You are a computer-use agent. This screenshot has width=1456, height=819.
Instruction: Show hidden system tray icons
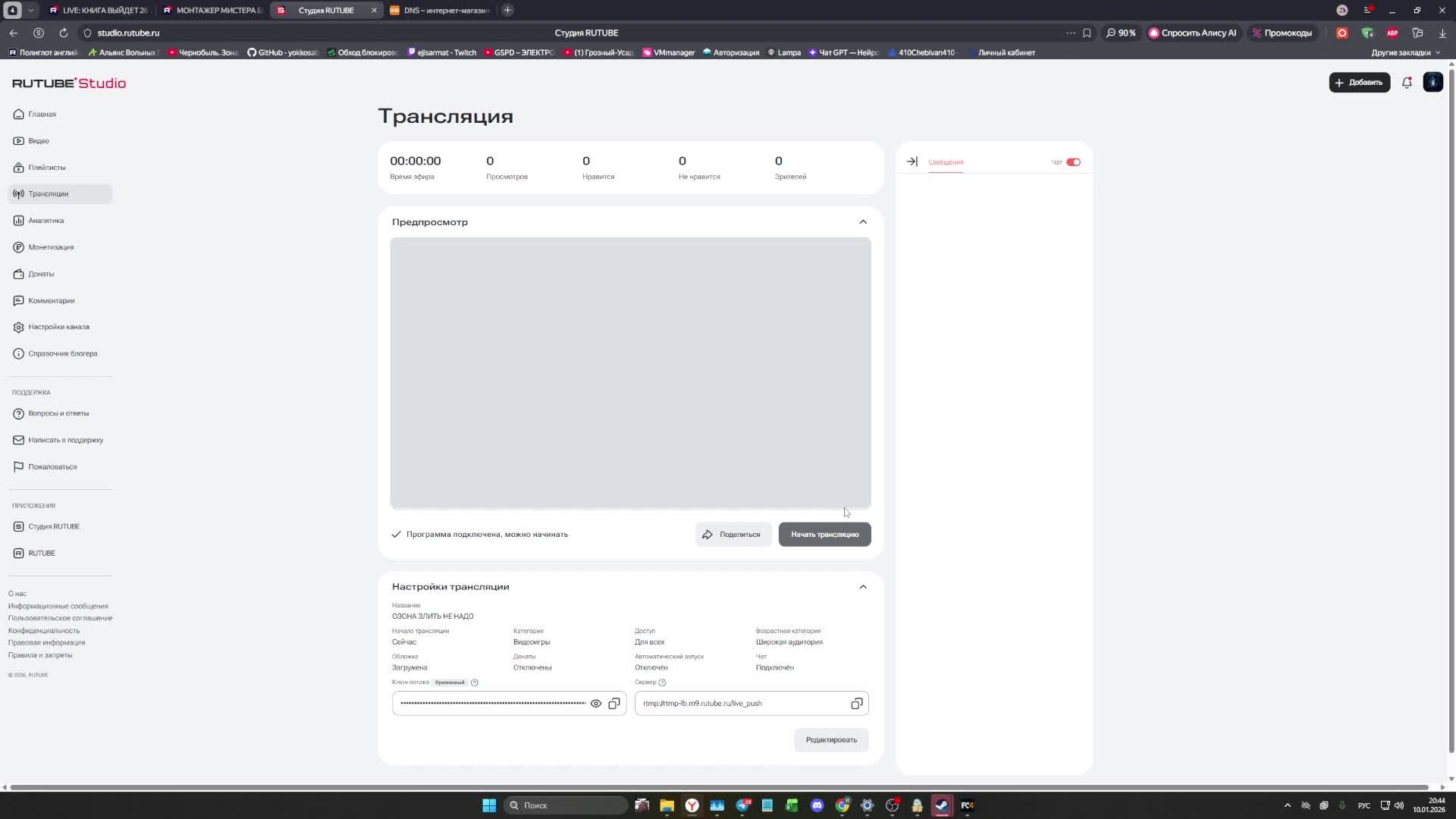click(1287, 805)
